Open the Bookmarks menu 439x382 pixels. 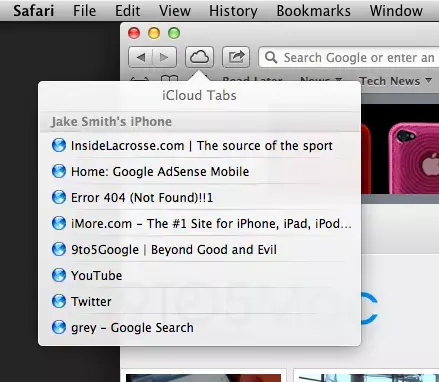pyautogui.click(x=314, y=11)
